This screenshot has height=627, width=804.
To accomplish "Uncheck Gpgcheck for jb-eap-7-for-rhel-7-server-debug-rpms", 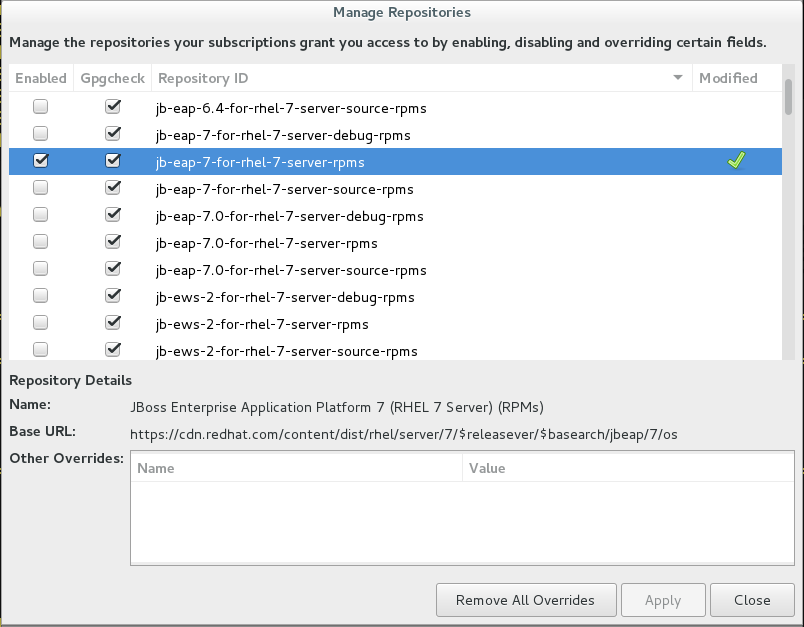I will pyautogui.click(x=113, y=134).
